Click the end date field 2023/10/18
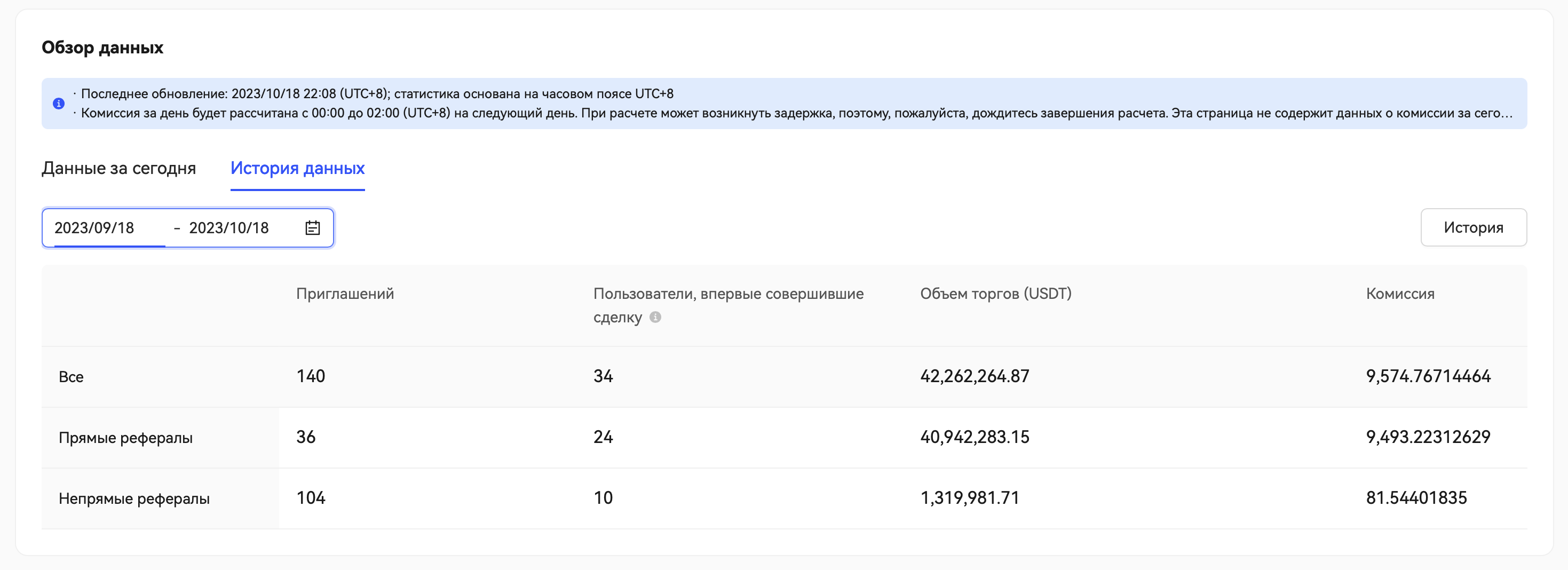The image size is (1568, 570). coord(229,228)
